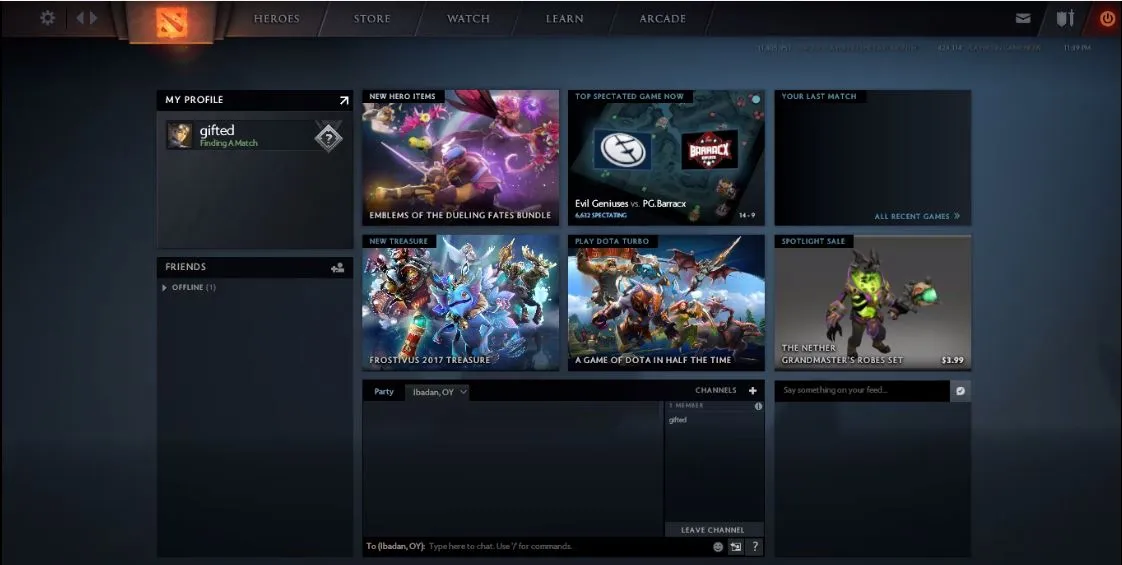
Task: Expand My Profile with arrow icon
Action: click(x=343, y=100)
